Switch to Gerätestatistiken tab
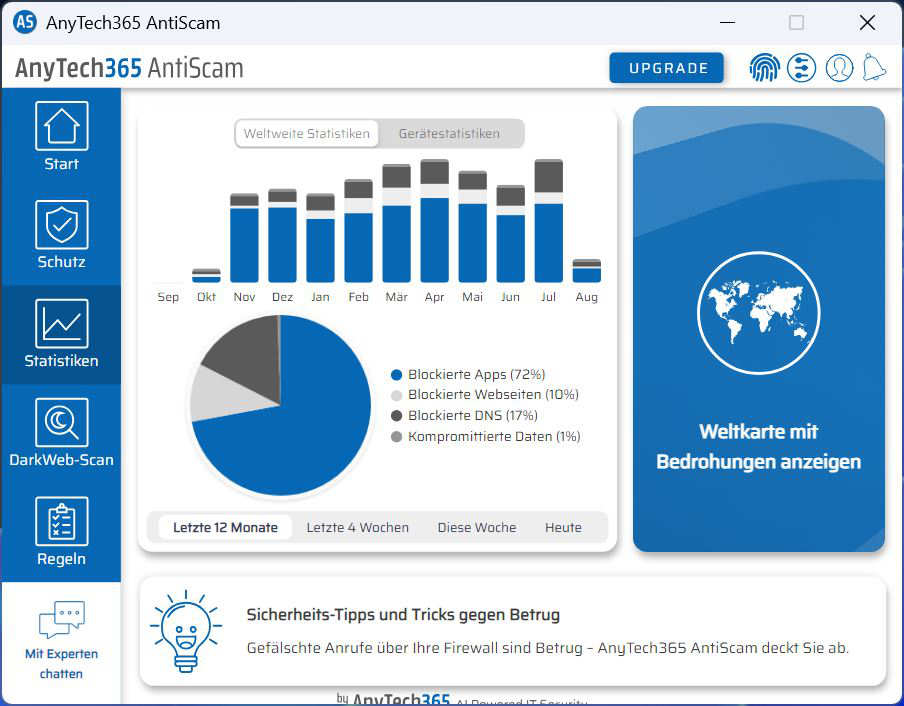The image size is (904, 706). coord(449,134)
